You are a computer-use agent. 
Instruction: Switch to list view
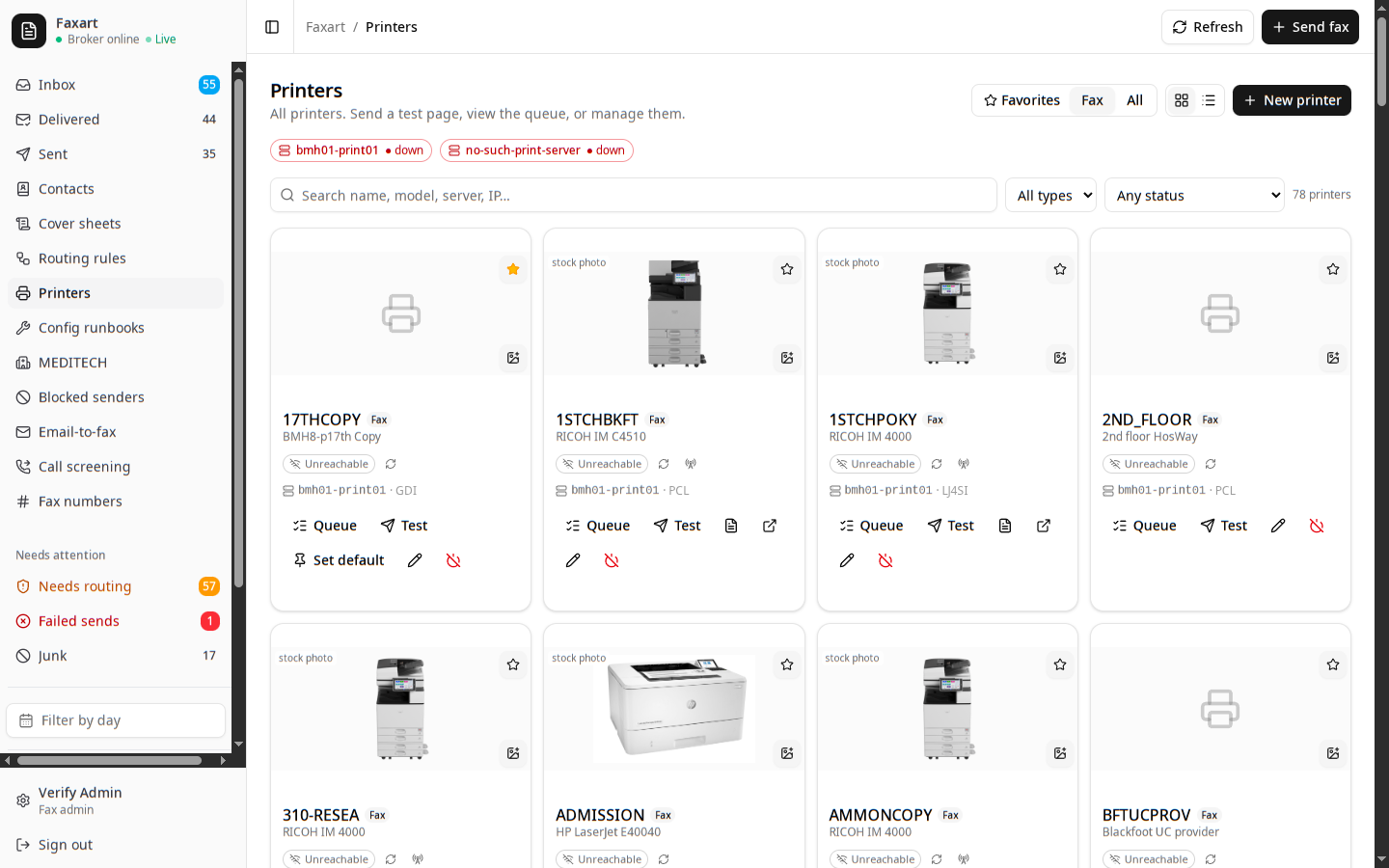click(x=1209, y=100)
